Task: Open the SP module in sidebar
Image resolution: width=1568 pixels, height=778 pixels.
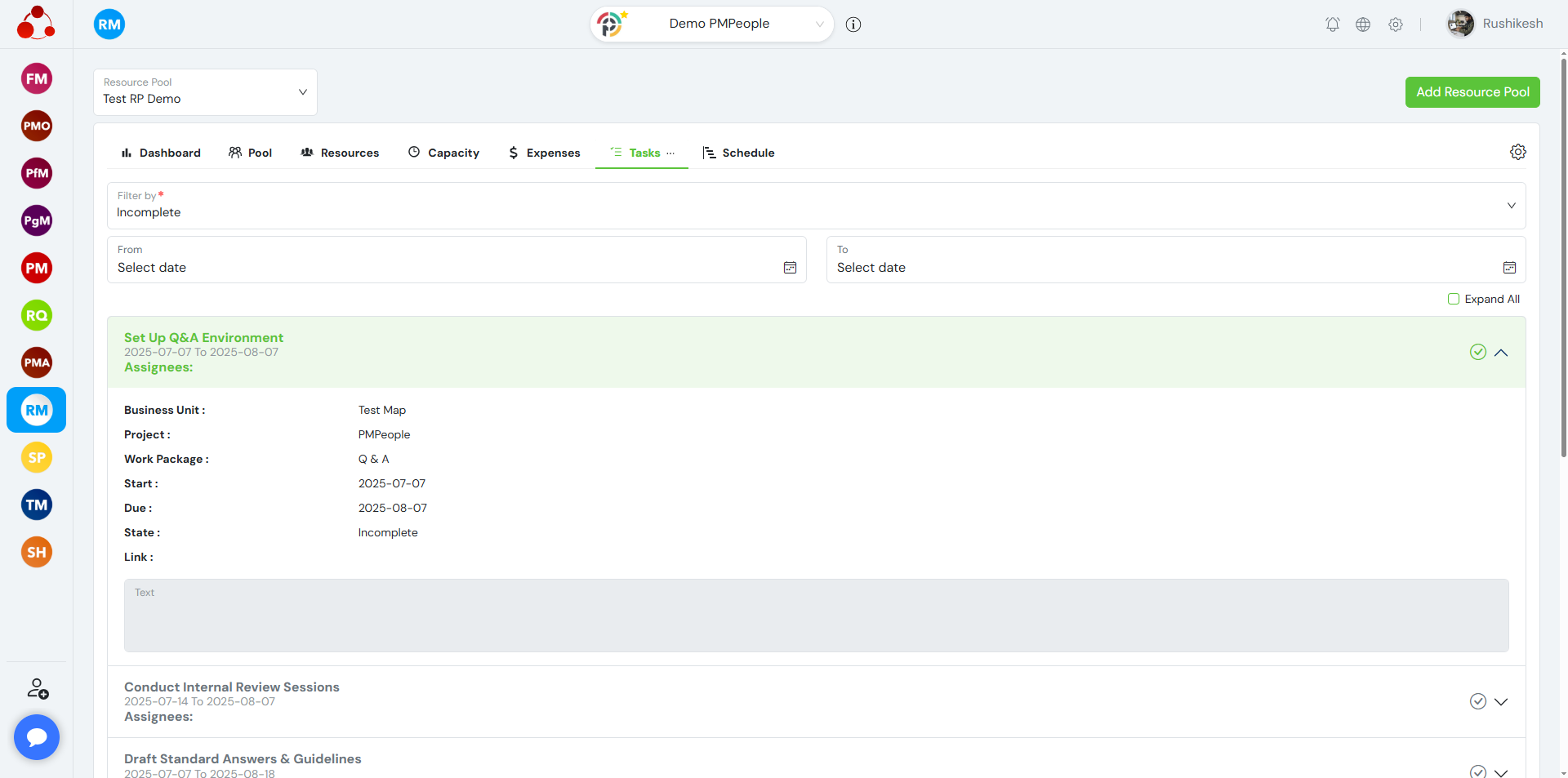Action: coord(37,458)
